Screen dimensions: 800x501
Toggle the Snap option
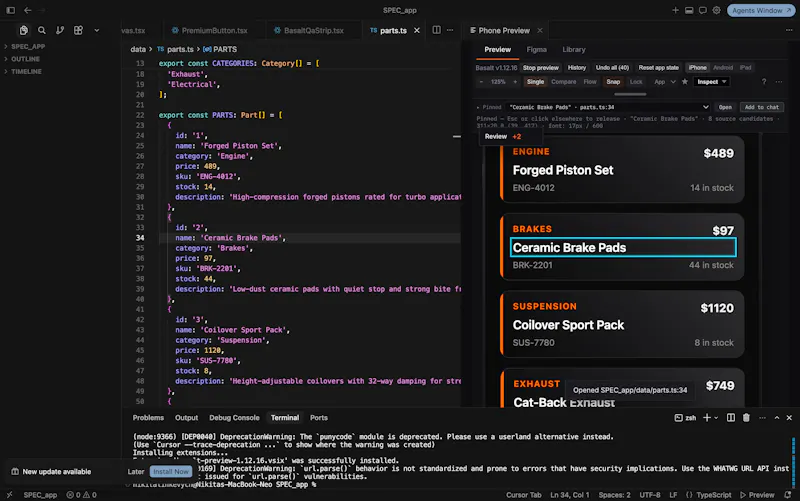pos(613,82)
